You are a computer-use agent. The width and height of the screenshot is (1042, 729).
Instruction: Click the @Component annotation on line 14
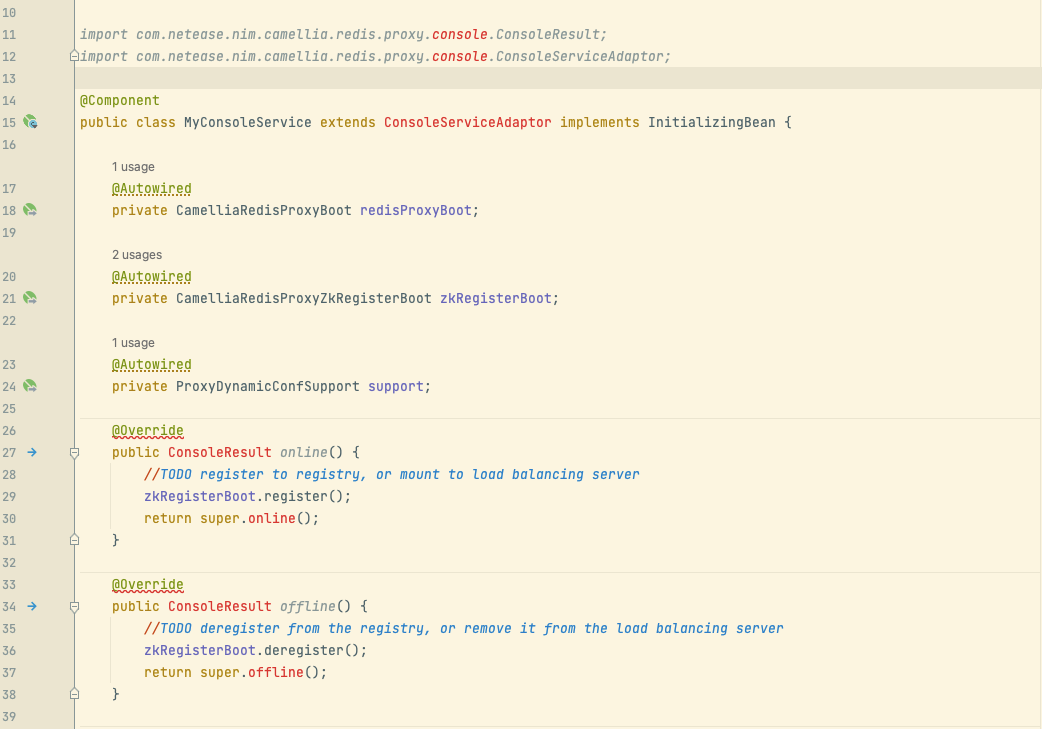pos(120,100)
